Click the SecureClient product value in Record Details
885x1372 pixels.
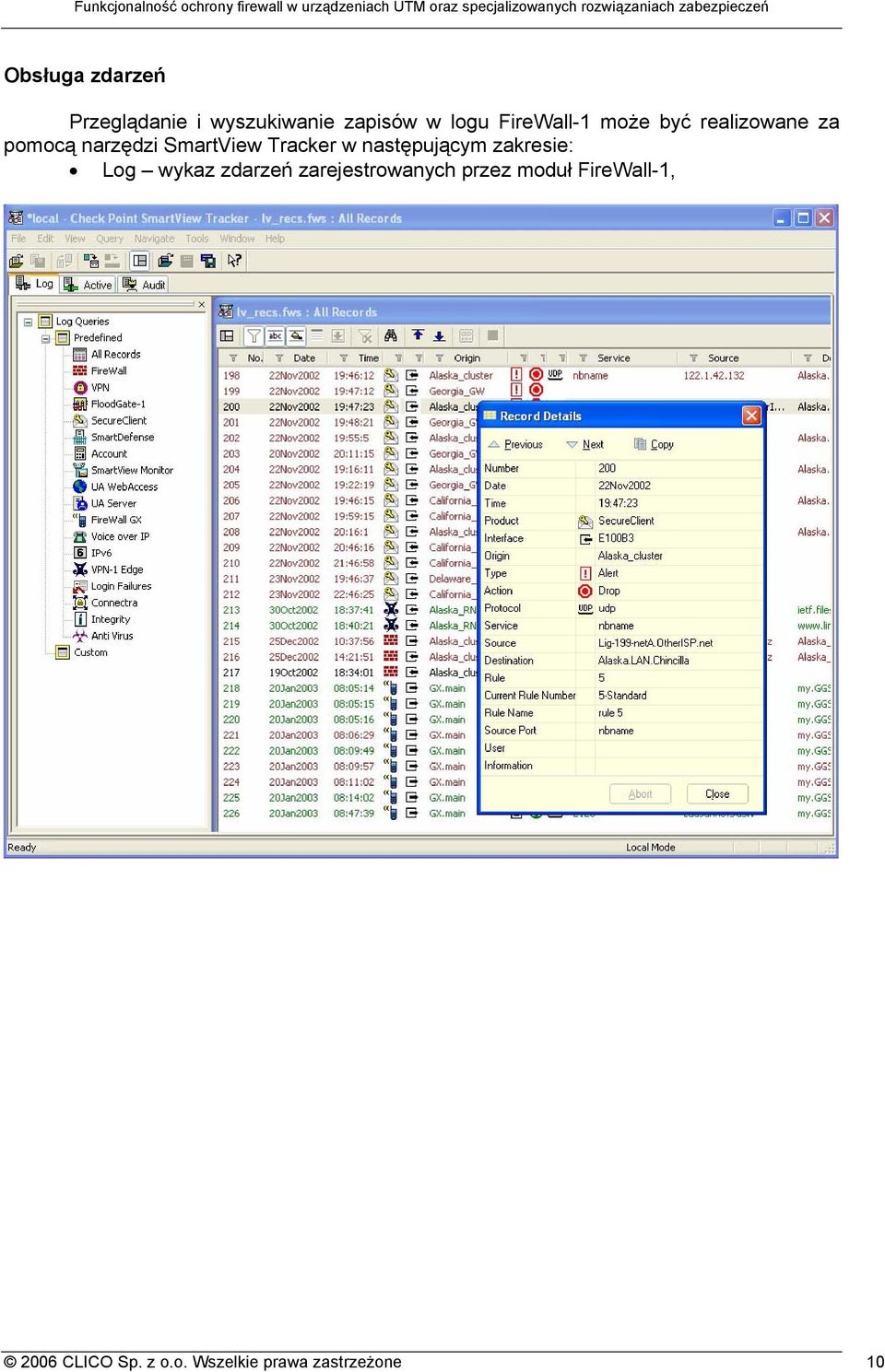[626, 522]
